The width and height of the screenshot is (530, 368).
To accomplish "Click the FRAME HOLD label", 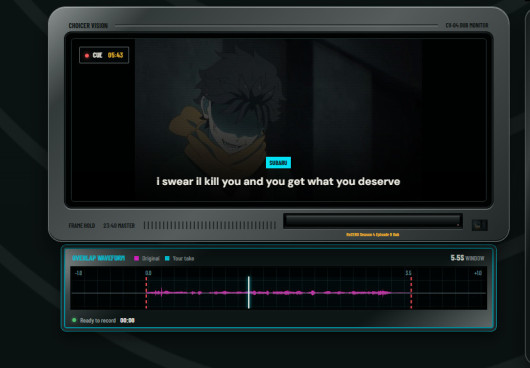I will (82, 225).
